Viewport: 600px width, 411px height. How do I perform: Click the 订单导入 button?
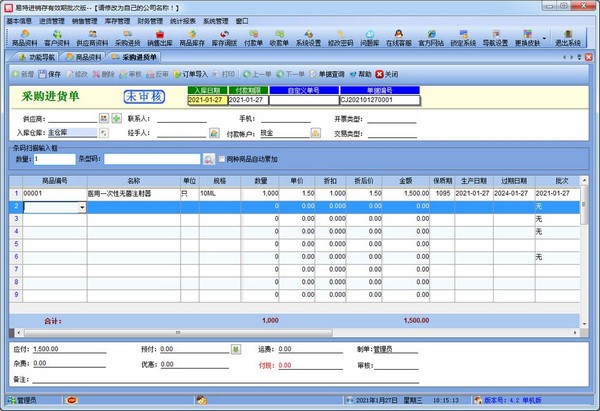pyautogui.click(x=190, y=74)
